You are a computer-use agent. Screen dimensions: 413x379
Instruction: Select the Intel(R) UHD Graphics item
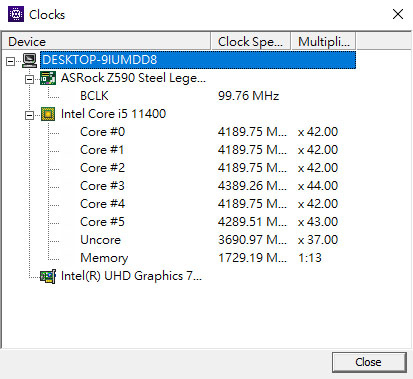131,276
